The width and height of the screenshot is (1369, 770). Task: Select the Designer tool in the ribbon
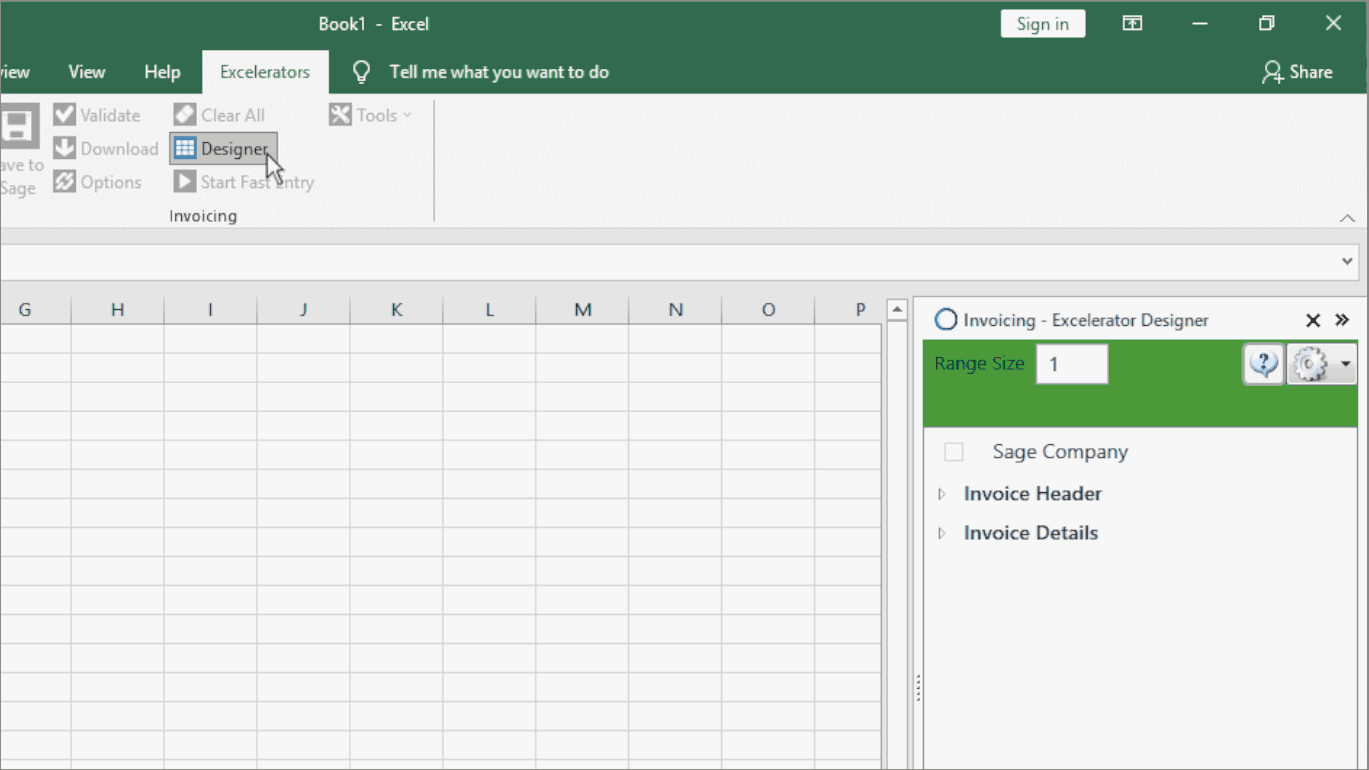click(222, 148)
